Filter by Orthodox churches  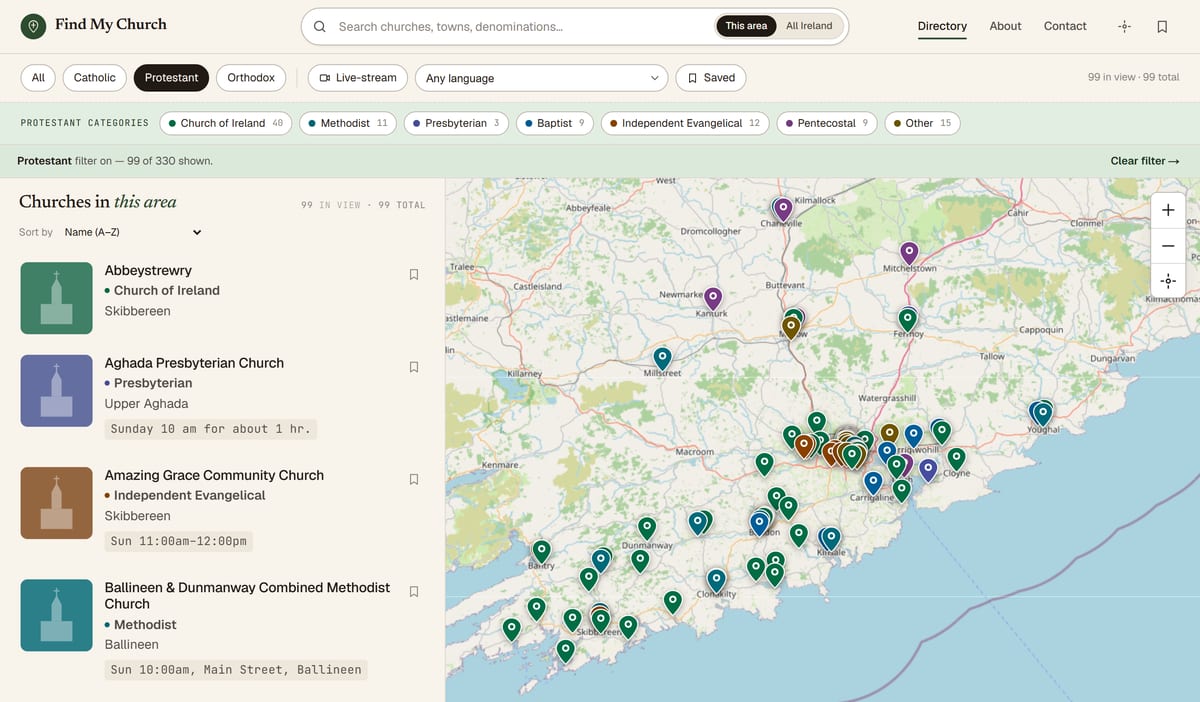(251, 77)
